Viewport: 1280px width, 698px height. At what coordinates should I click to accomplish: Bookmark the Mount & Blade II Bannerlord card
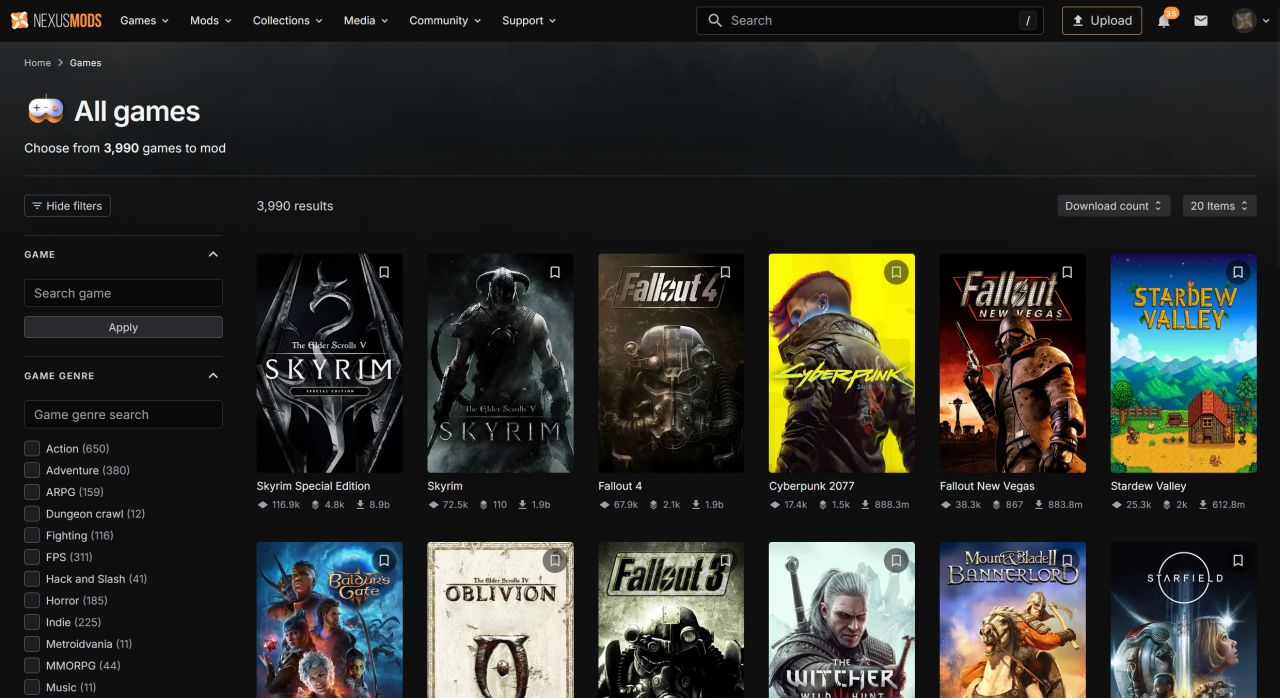(1067, 561)
